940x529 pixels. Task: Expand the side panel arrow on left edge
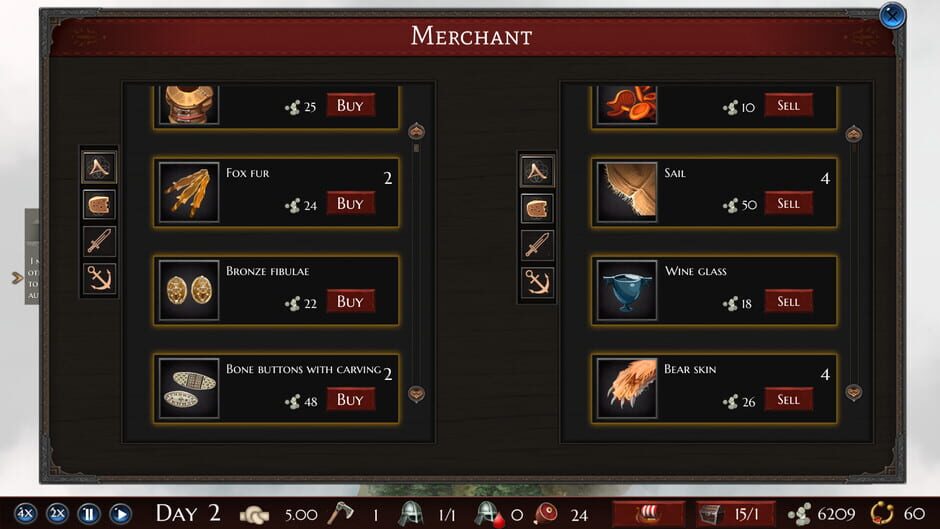click(x=17, y=278)
